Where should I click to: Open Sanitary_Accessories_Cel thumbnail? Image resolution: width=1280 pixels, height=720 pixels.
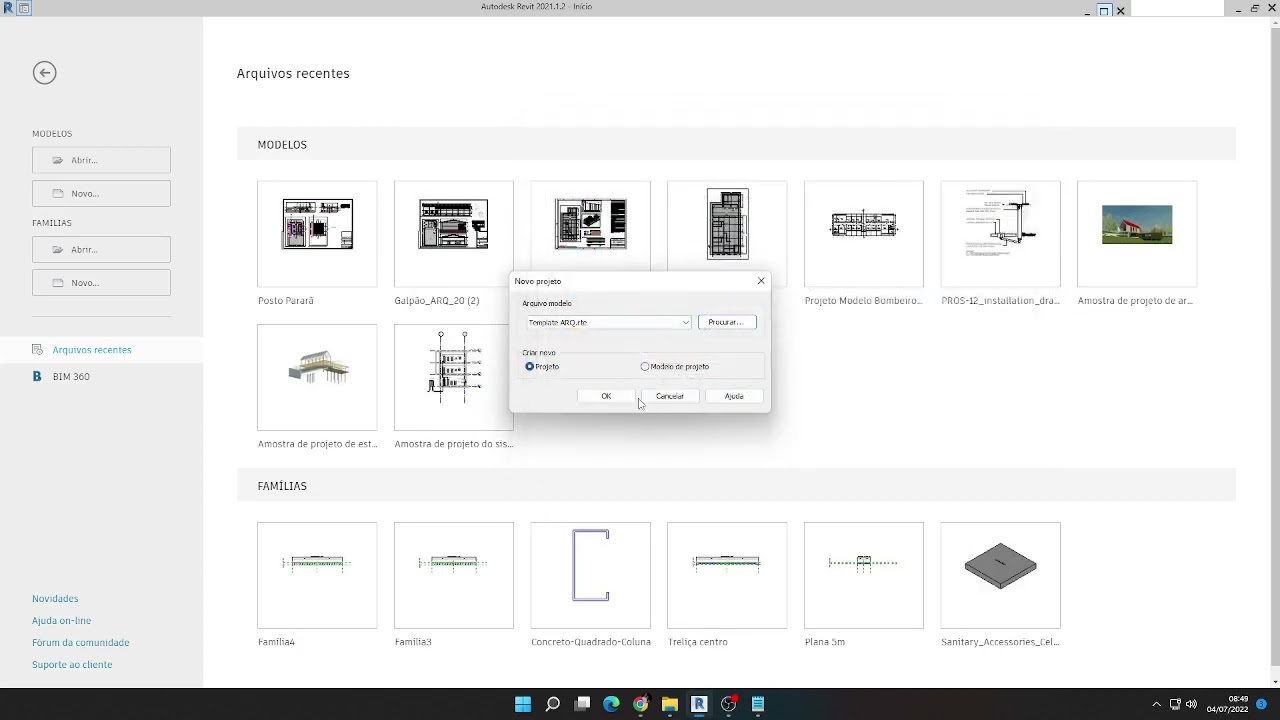click(x=1001, y=575)
